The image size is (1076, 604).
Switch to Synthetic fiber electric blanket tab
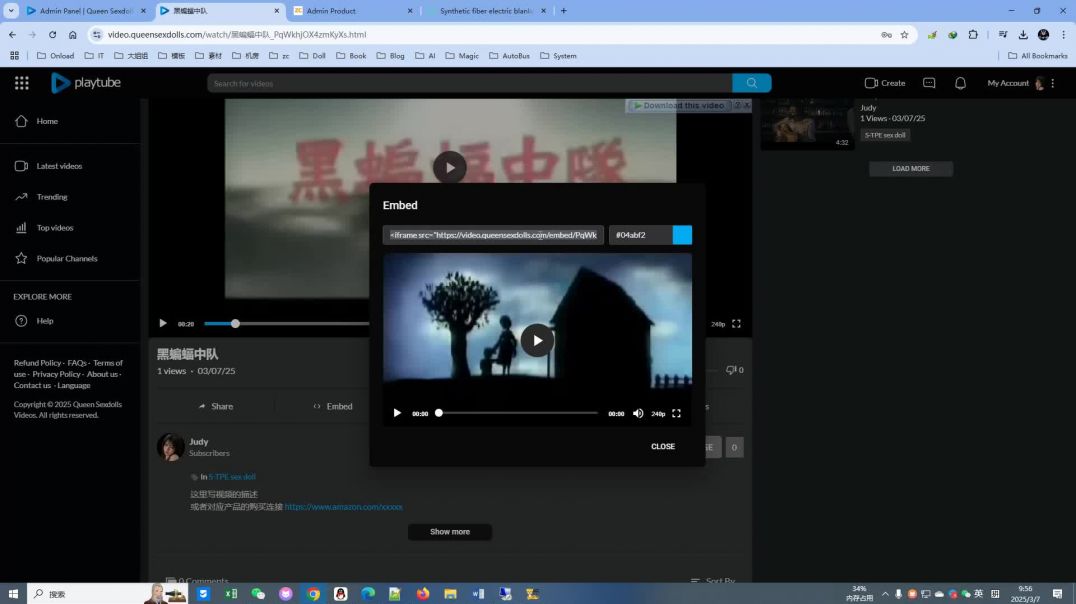pyautogui.click(x=486, y=11)
